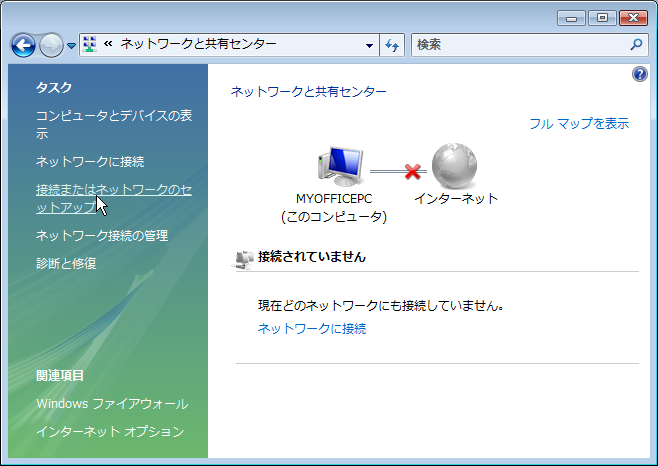Click ネットワークと共有センター breadcrumb in address bar
This screenshot has width=658, height=466.
pyautogui.click(x=198, y=44)
